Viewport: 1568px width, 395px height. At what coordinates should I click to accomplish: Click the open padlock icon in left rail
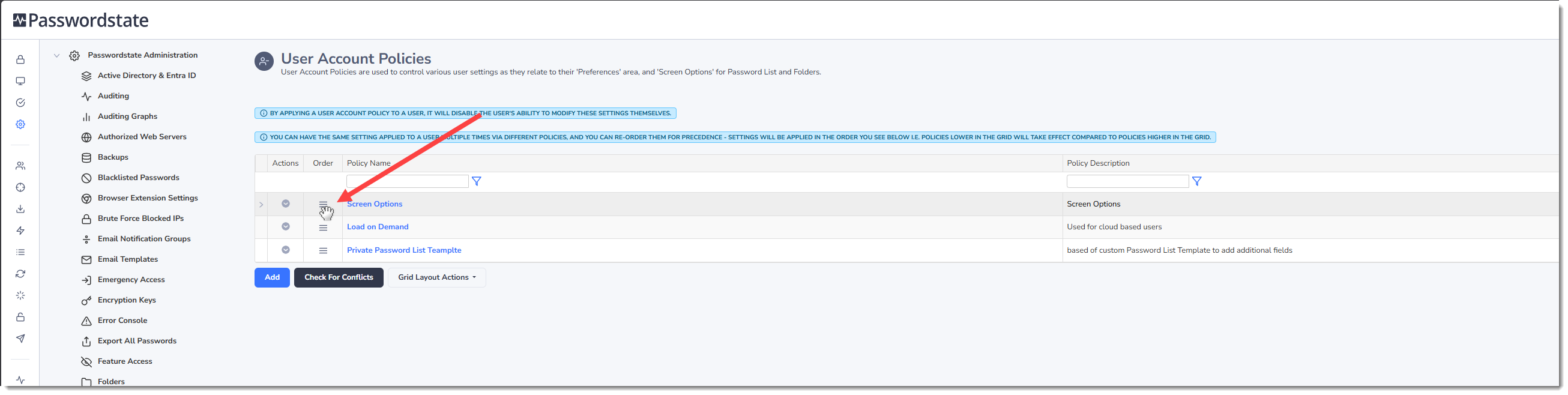(20, 317)
